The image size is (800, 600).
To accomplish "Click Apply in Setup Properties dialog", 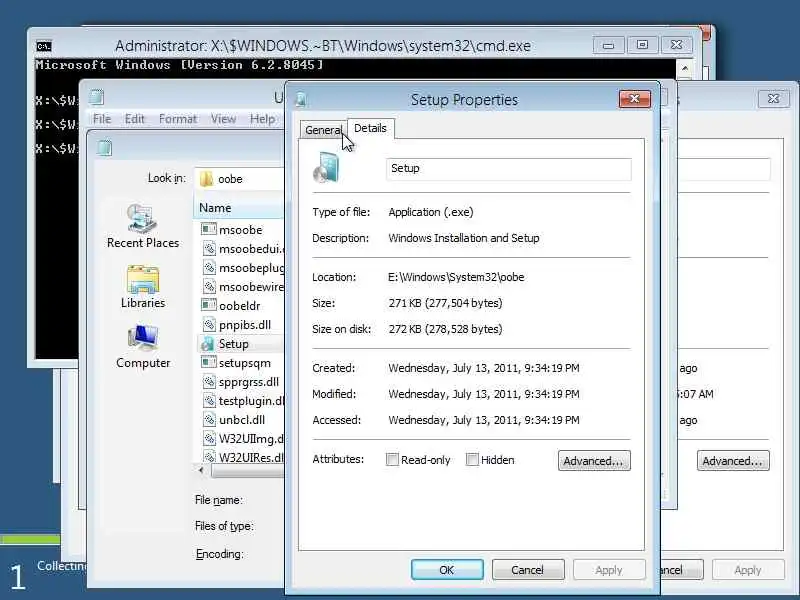I will [x=609, y=569].
